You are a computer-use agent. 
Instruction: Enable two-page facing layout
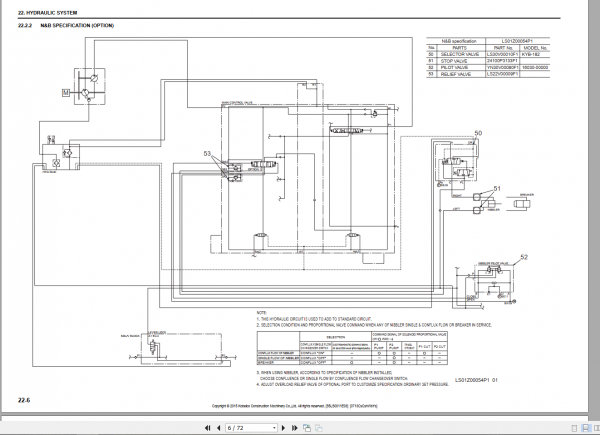point(597,428)
